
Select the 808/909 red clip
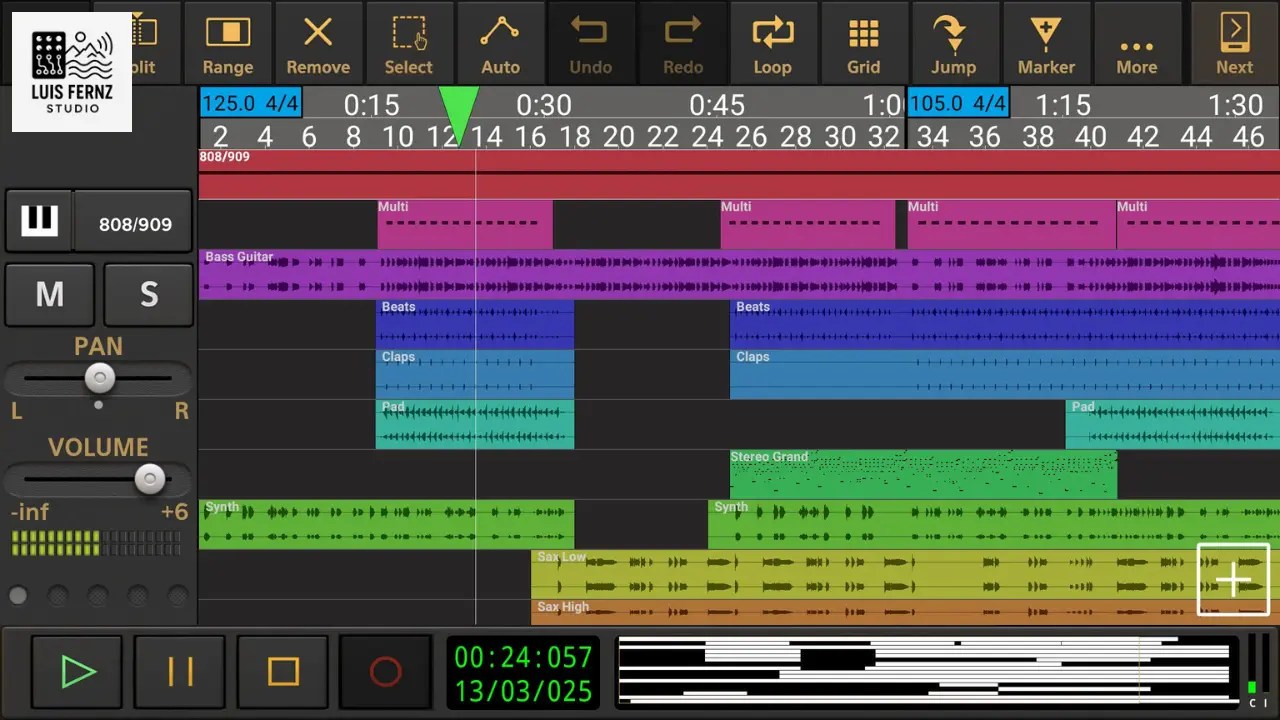point(739,175)
